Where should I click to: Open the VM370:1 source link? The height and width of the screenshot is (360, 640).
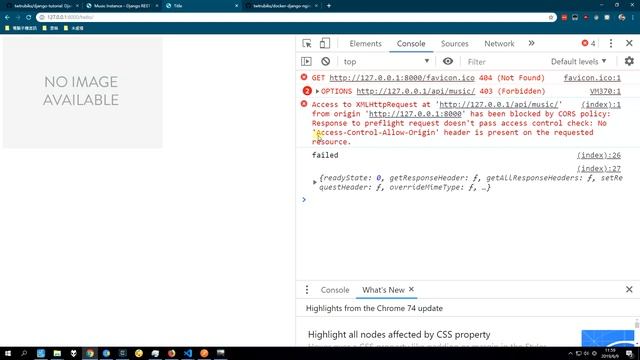point(605,91)
